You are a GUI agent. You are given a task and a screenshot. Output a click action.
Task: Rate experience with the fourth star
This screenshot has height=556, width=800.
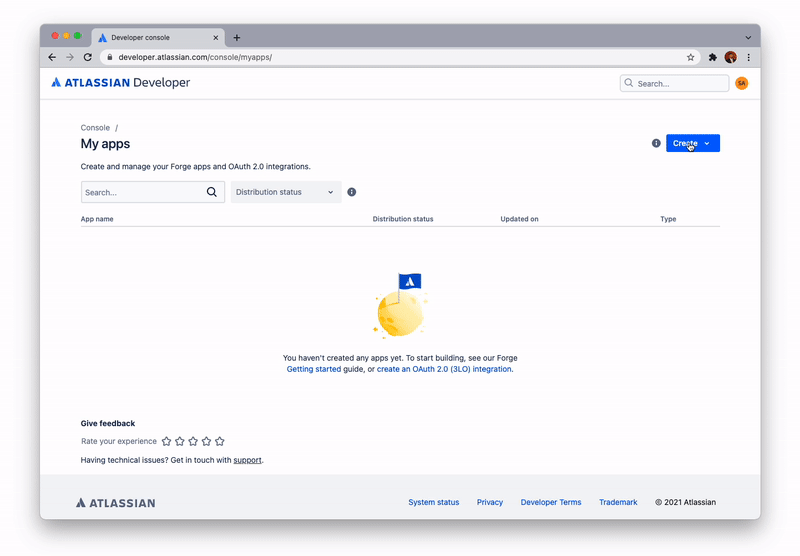(206, 441)
